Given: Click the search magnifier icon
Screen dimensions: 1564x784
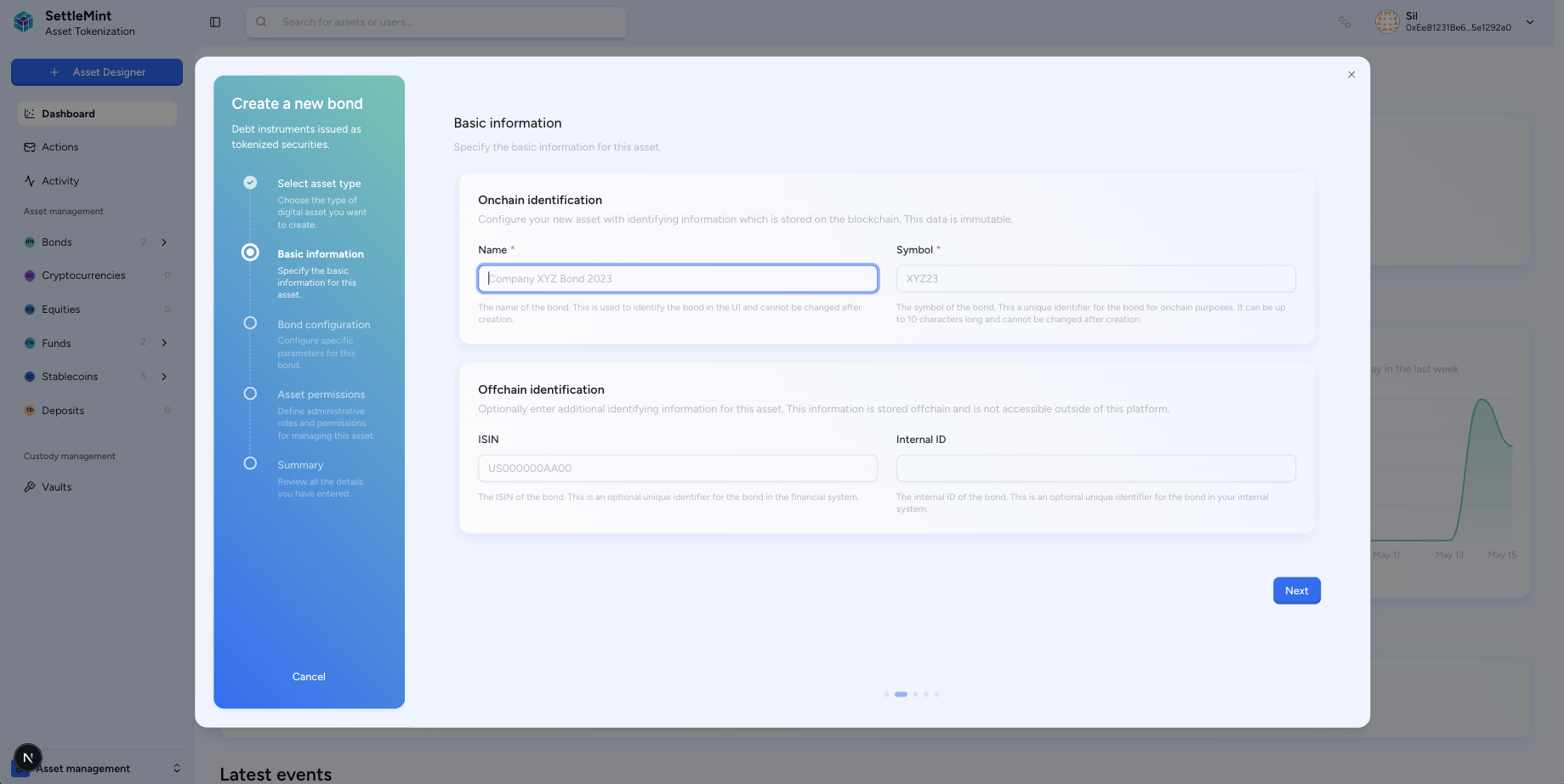Looking at the screenshot, I should pyautogui.click(x=262, y=22).
